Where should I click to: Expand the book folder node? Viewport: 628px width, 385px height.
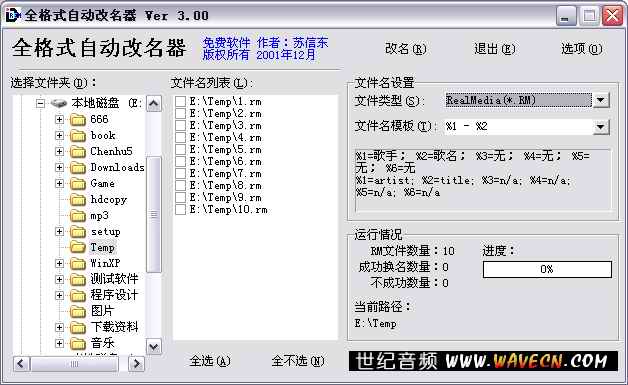59,135
